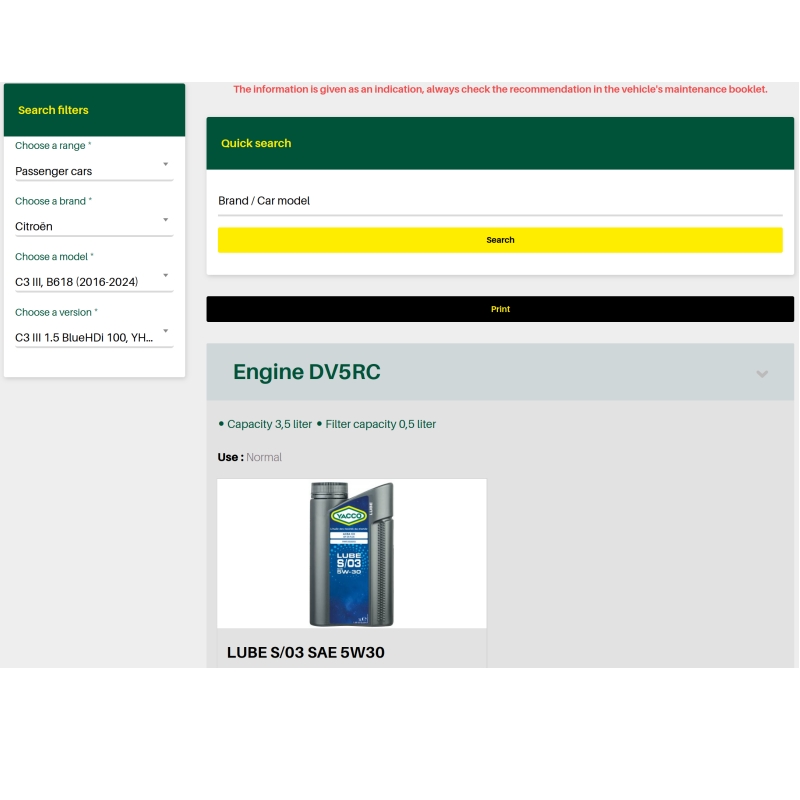Open the brand dropdown showing Citroën
This screenshot has width=800, height=800.
coord(94,226)
